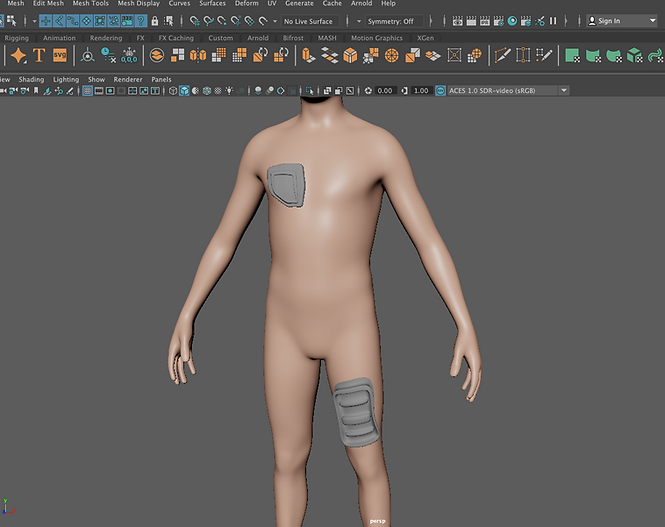Click the green cube UV icon
The height and width of the screenshot is (527, 665).
pyautogui.click(x=634, y=56)
